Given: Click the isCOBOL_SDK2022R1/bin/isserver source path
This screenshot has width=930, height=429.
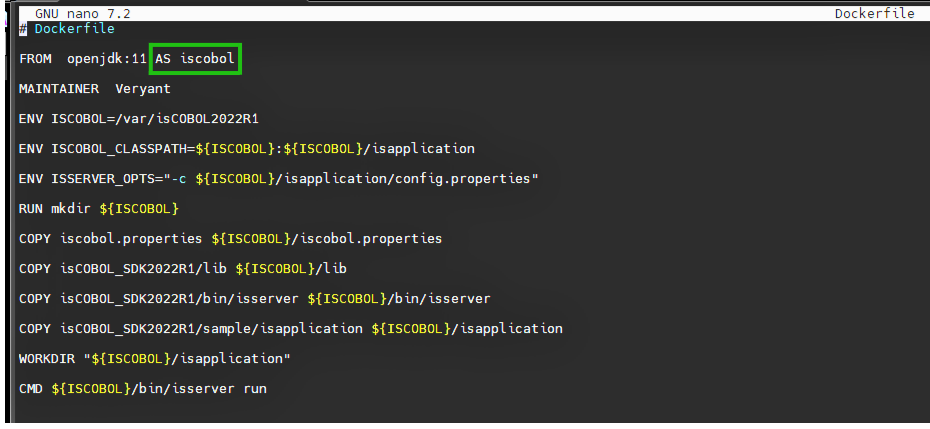Looking at the screenshot, I should [179, 299].
